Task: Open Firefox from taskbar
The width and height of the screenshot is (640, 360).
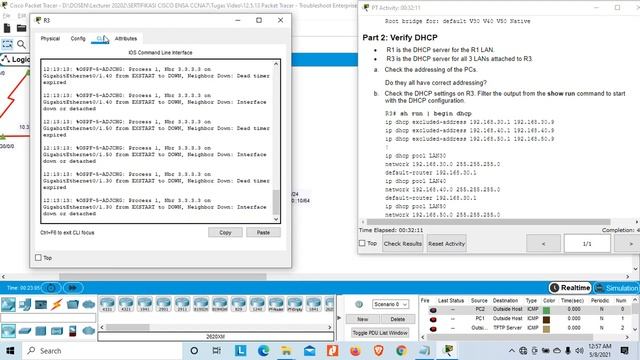Action: [x=355, y=351]
